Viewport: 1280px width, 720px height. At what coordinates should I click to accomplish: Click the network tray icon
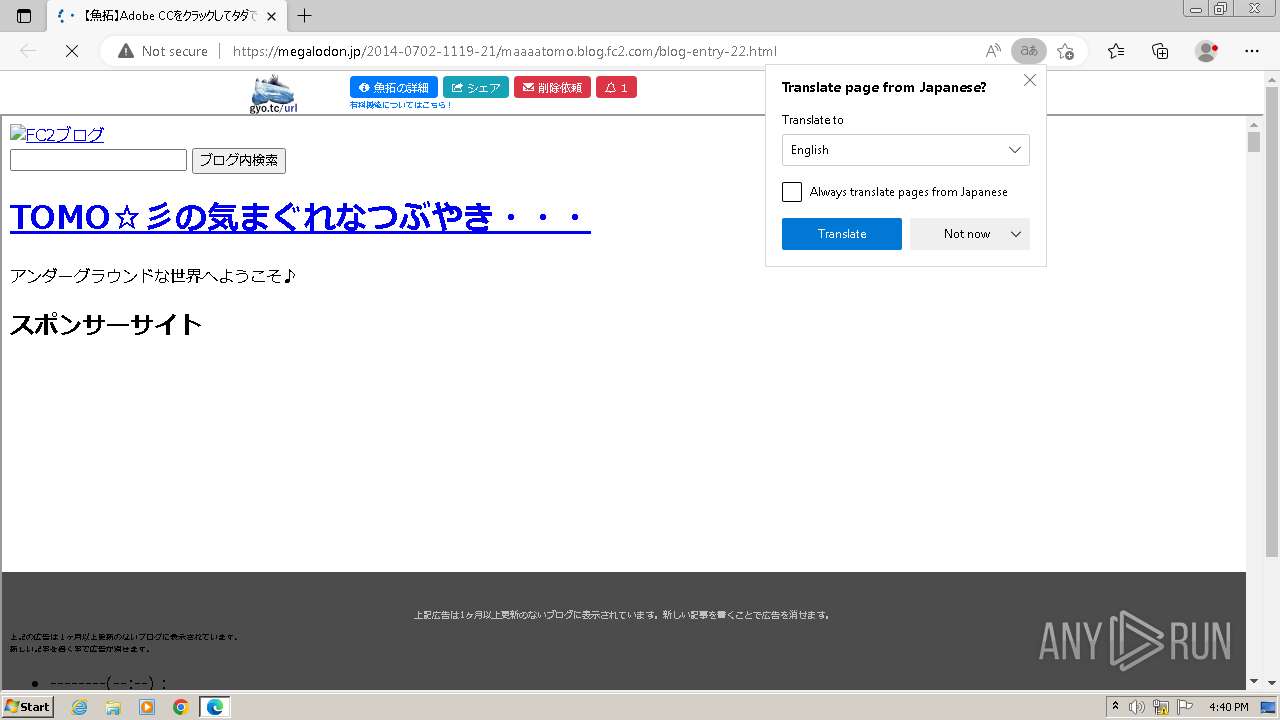[x=1161, y=707]
